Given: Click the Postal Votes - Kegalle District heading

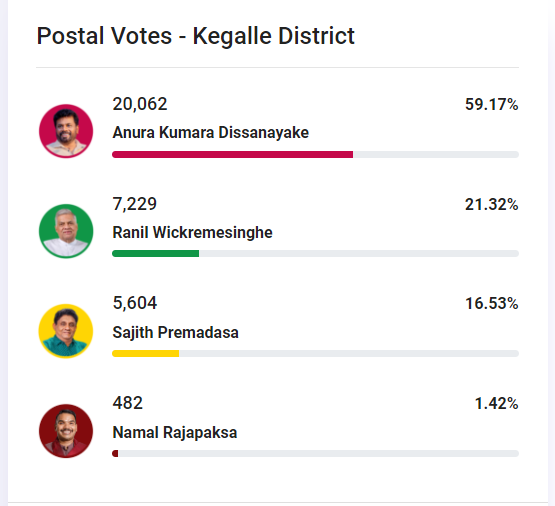Looking at the screenshot, I should 196,36.
